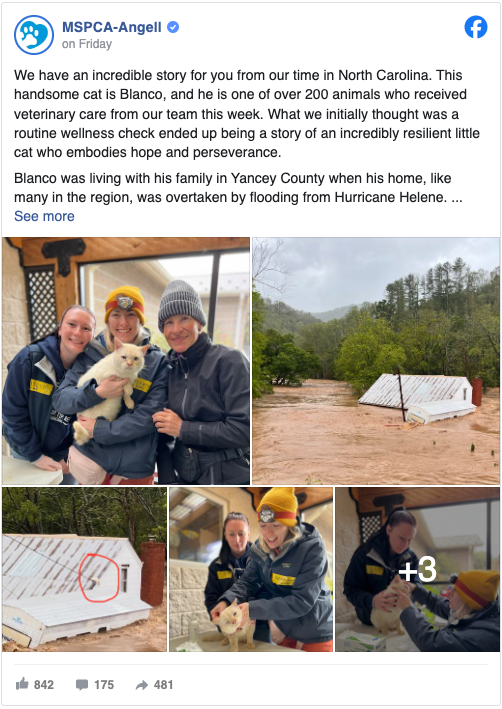Open photo of vet examining white cat
This screenshot has height=709, width=502.
[x=251, y=569]
